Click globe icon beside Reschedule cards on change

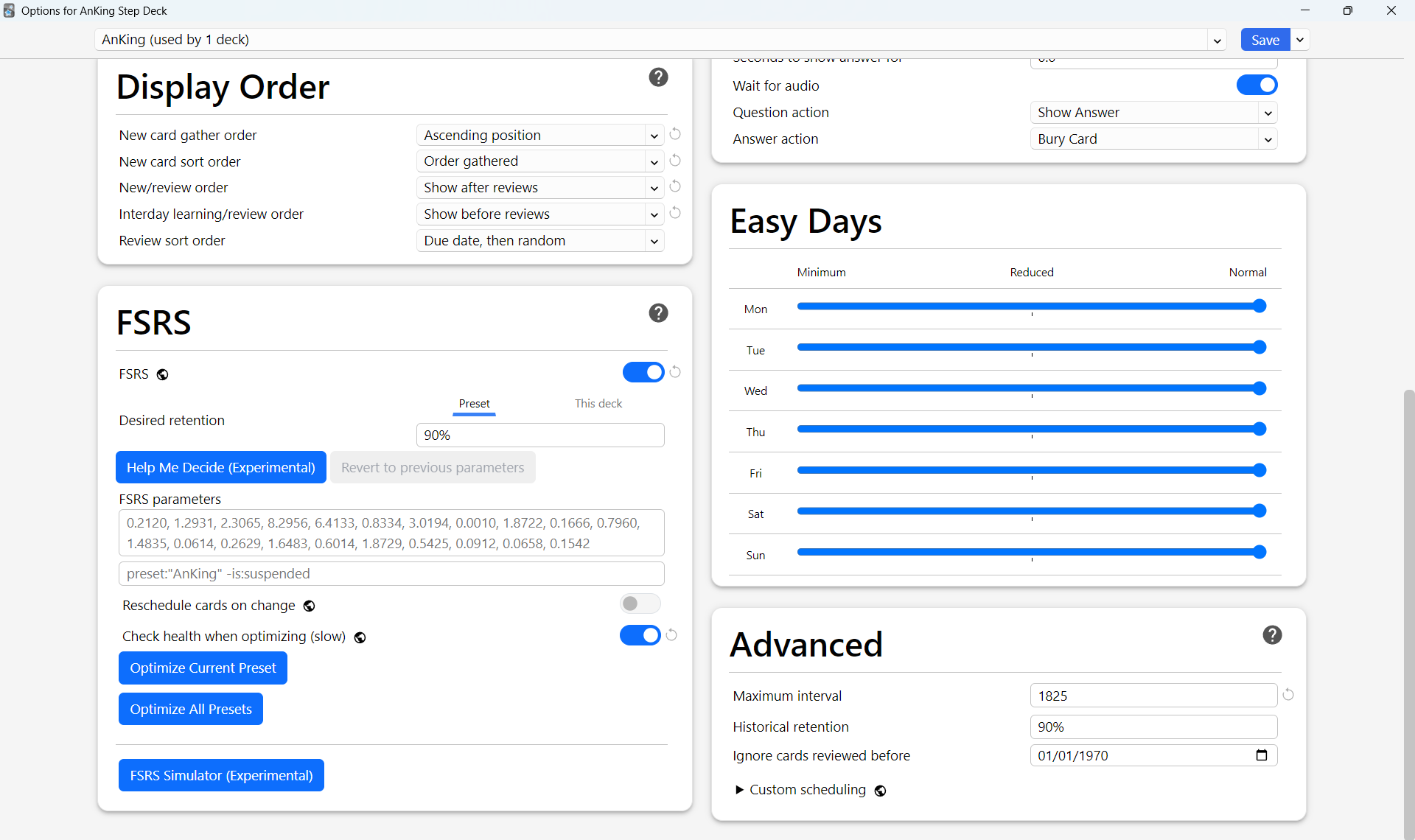pos(310,606)
